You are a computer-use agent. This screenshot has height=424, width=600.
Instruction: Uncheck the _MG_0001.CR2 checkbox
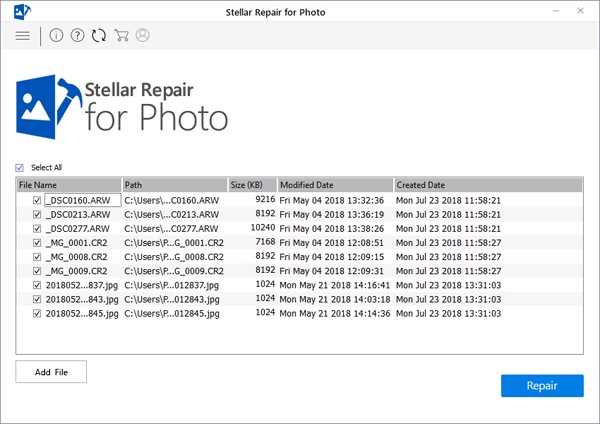tap(37, 243)
